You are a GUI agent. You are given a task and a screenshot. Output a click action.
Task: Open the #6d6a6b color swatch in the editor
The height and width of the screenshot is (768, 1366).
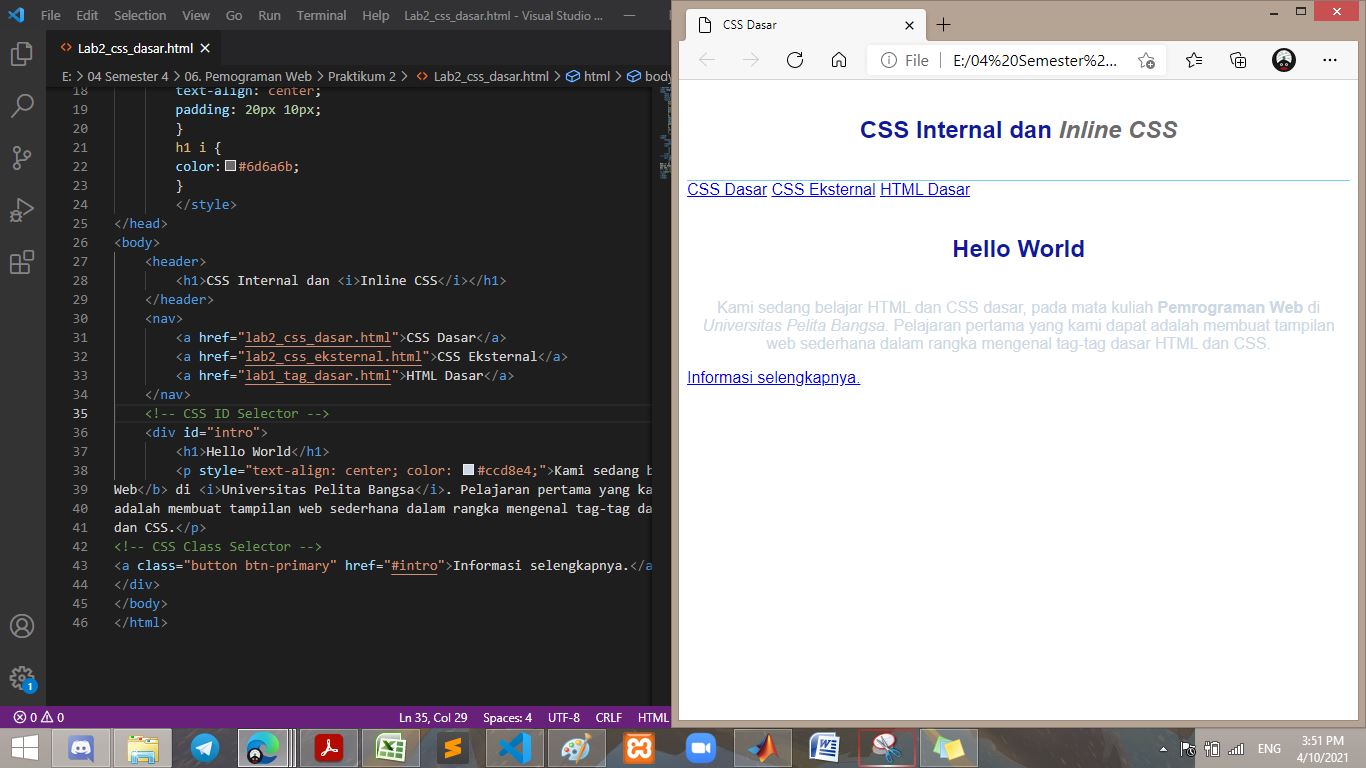231,166
